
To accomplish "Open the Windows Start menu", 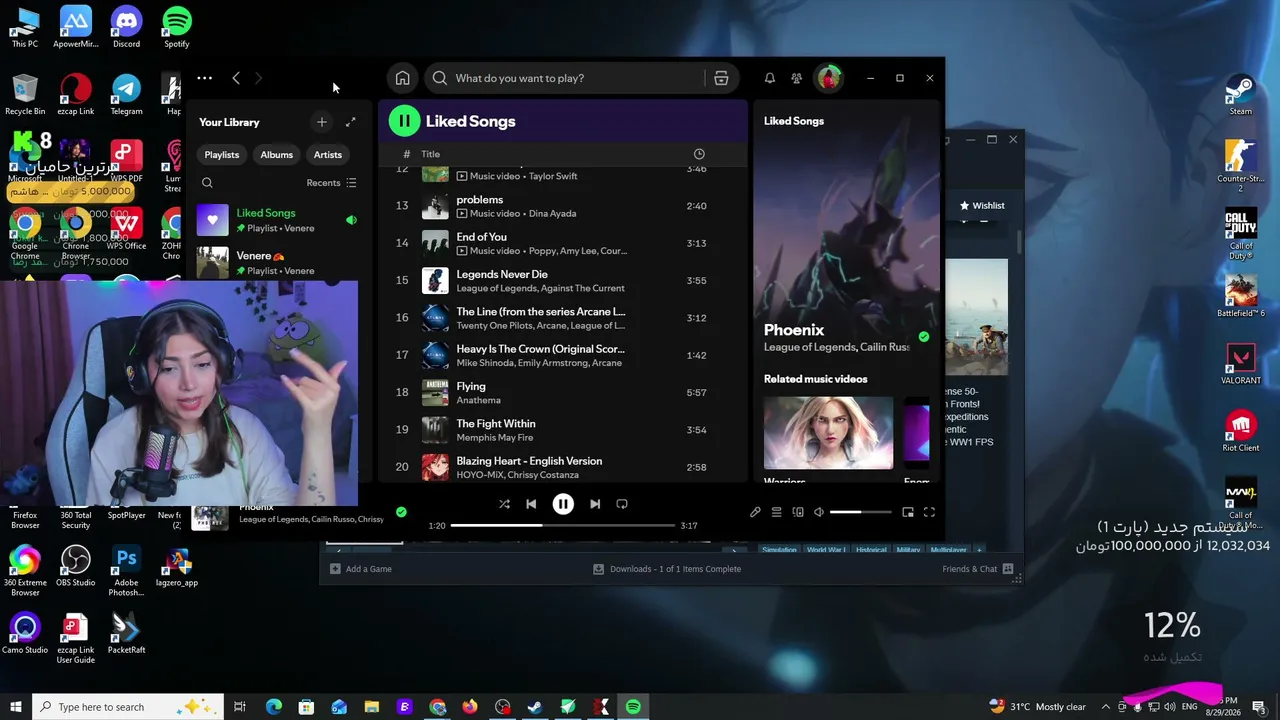I will click(x=16, y=707).
